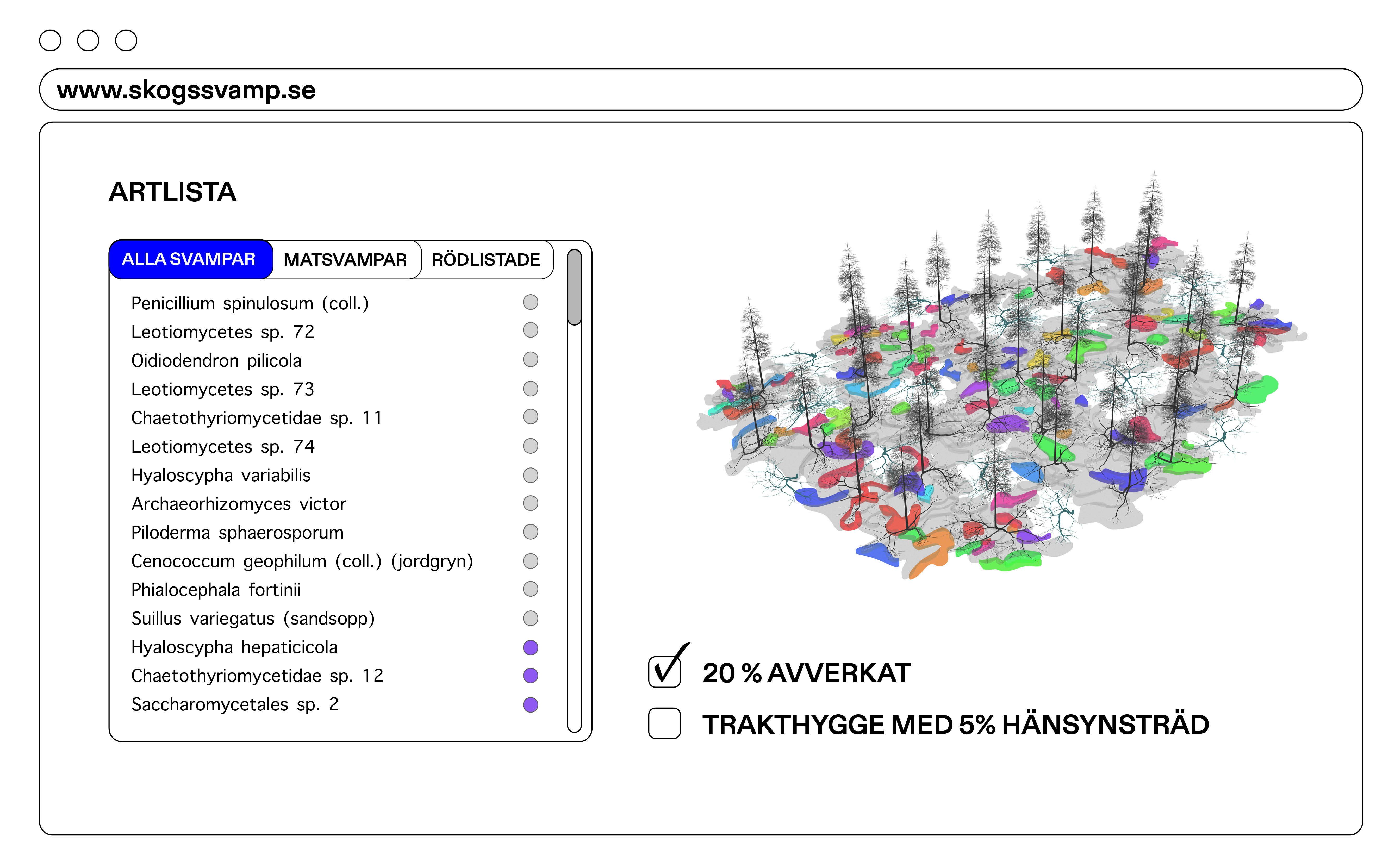Click the purple dot beside Hyaloscypha hepaticicola
This screenshot has width=1389, height=868.
(x=530, y=647)
